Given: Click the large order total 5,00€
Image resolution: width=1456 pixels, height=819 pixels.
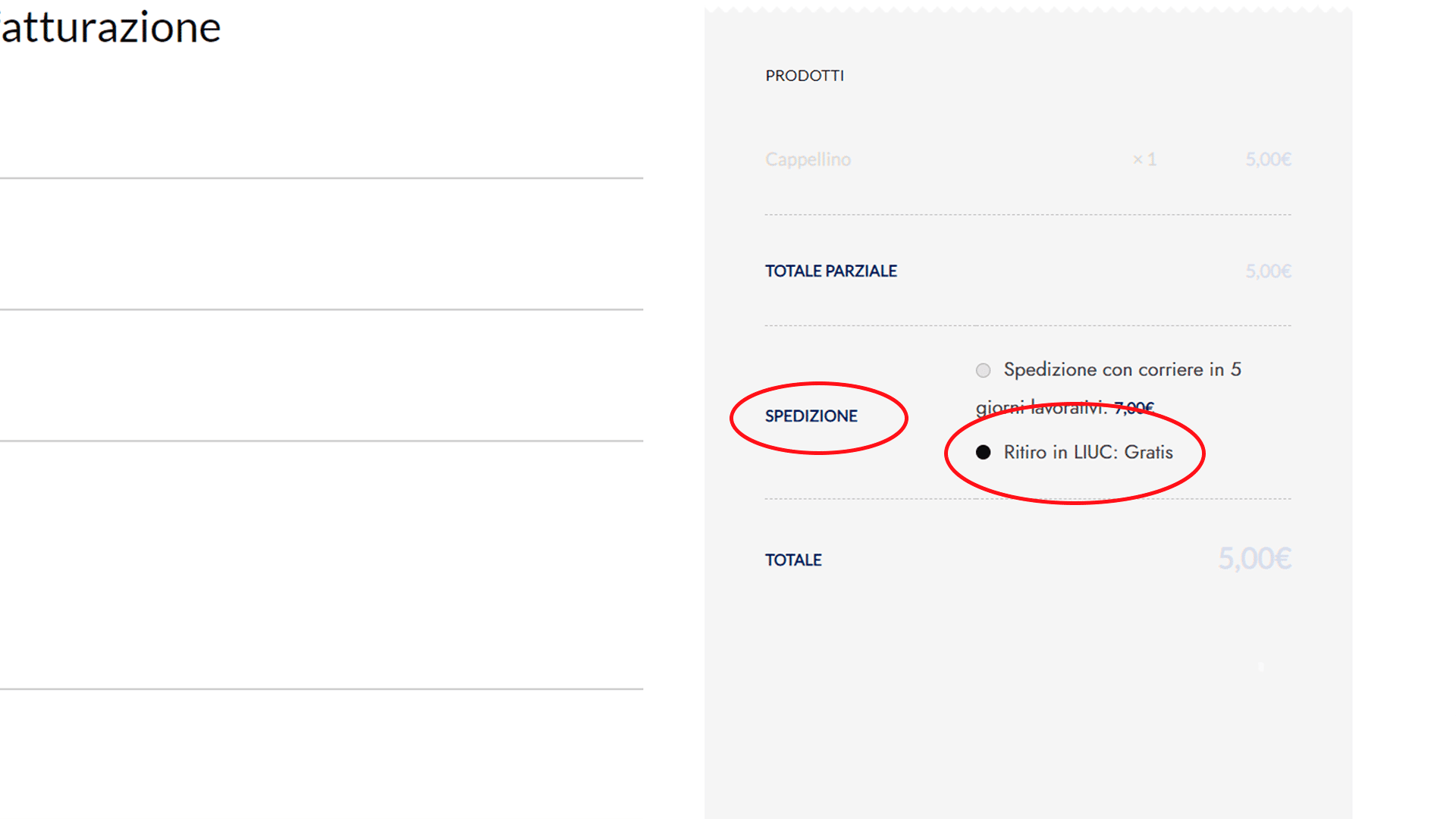Looking at the screenshot, I should pyautogui.click(x=1254, y=559).
